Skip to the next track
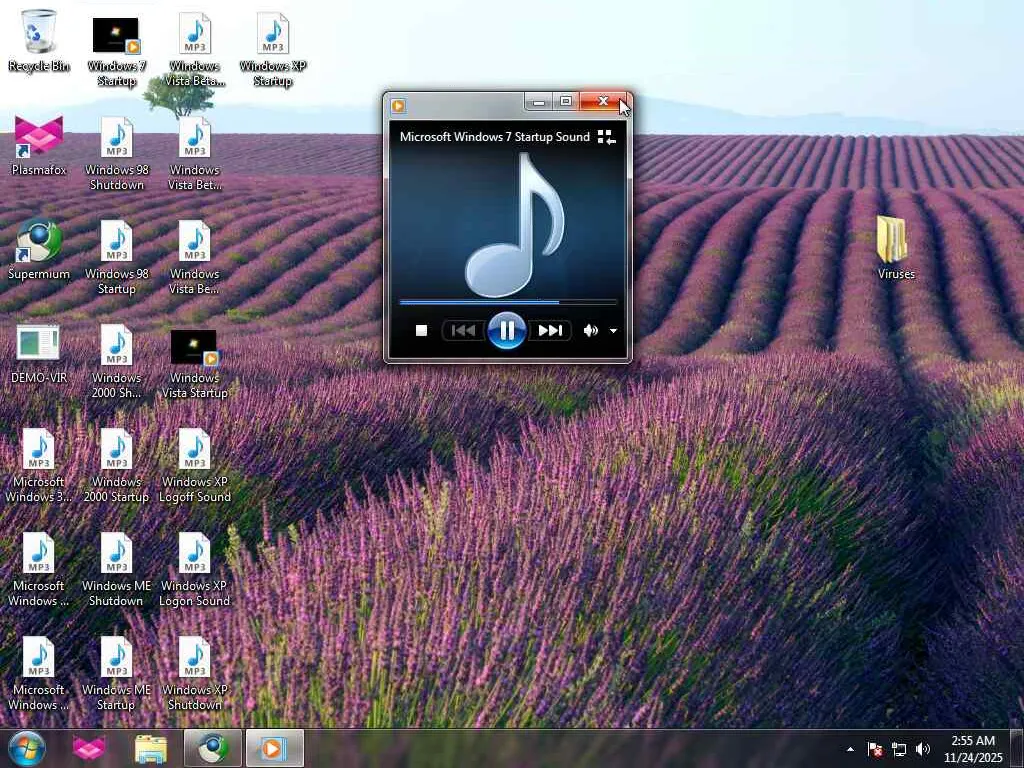 [x=550, y=330]
